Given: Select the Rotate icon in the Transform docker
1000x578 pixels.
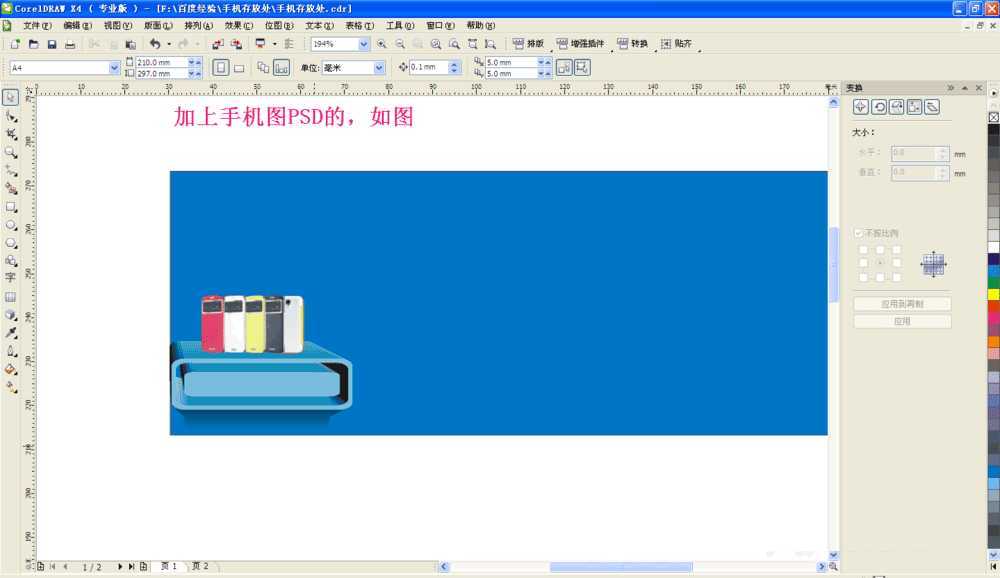Looking at the screenshot, I should coord(880,105).
